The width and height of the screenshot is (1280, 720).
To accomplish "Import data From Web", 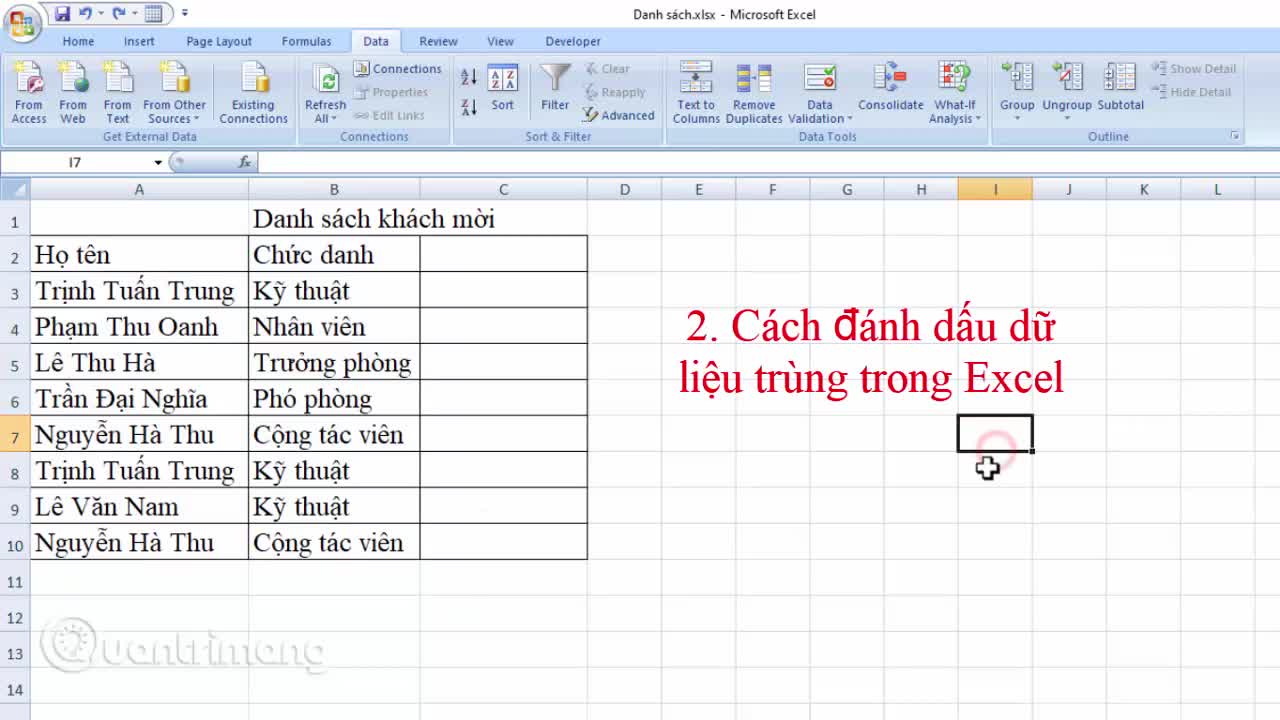I will pyautogui.click(x=73, y=93).
